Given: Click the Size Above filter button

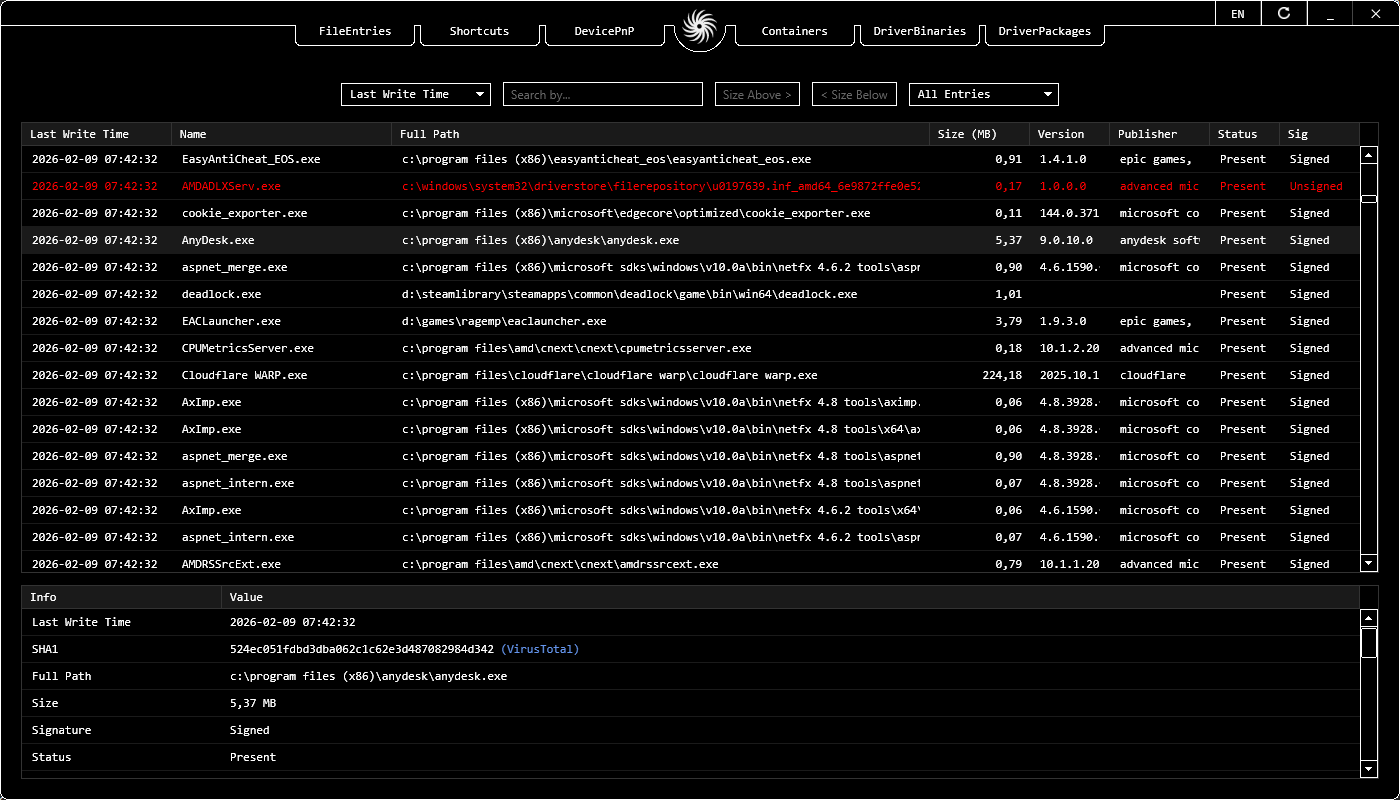Looking at the screenshot, I should 757,93.
